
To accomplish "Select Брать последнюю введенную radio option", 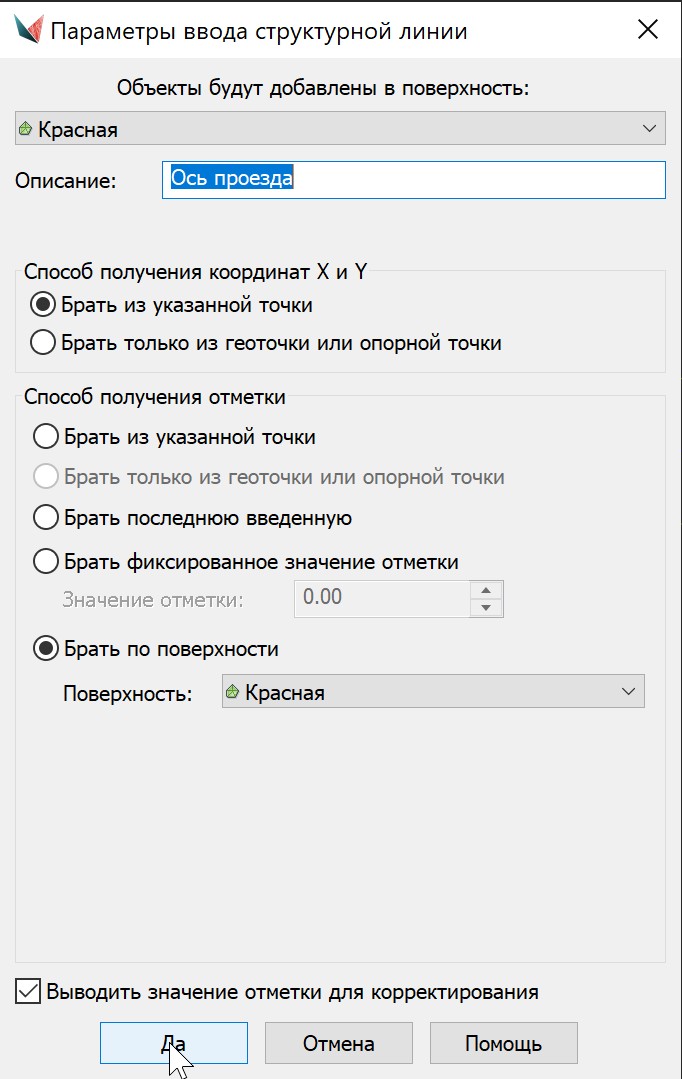I will pos(46,517).
